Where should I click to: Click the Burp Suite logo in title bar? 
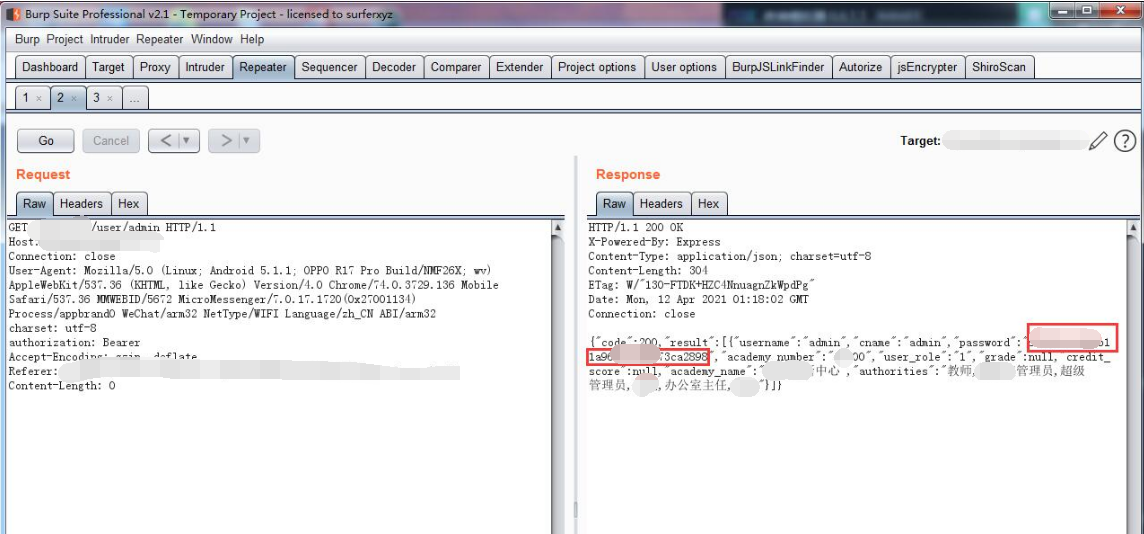[x=13, y=13]
